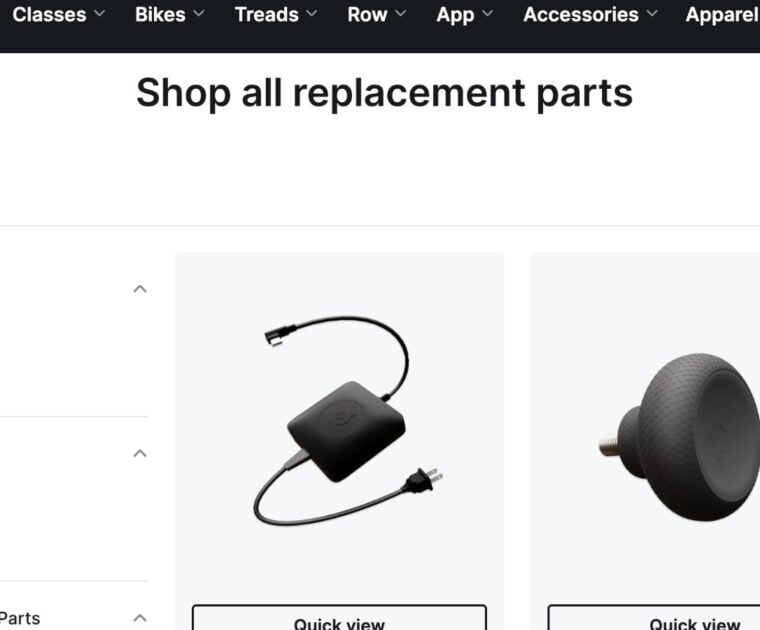This screenshot has width=760, height=630.
Task: Collapse the second sidebar filter section
Action: coord(140,454)
